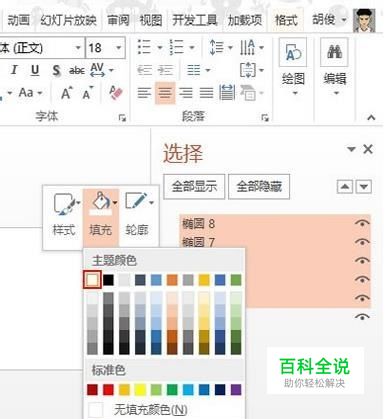Image resolution: width=389 pixels, height=419 pixels.
Task: Toggle eye icon in fourth selection row
Action: (362, 279)
